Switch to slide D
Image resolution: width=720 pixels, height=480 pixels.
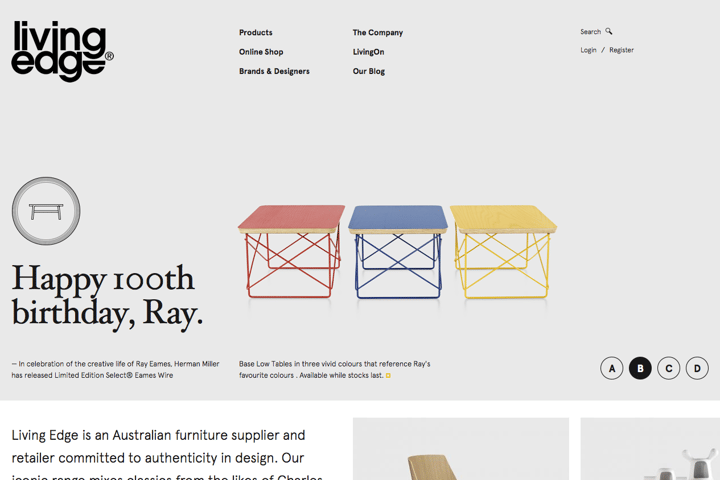[697, 368]
